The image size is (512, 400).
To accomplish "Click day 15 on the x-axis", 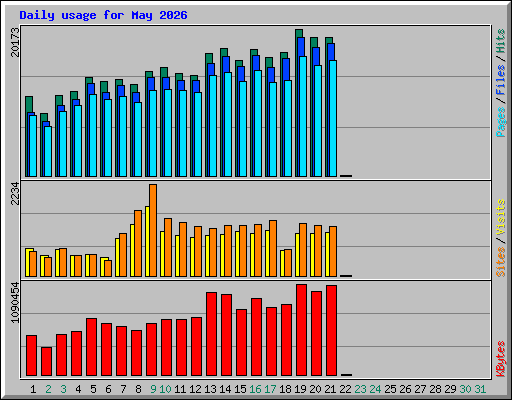I will (x=240, y=389).
